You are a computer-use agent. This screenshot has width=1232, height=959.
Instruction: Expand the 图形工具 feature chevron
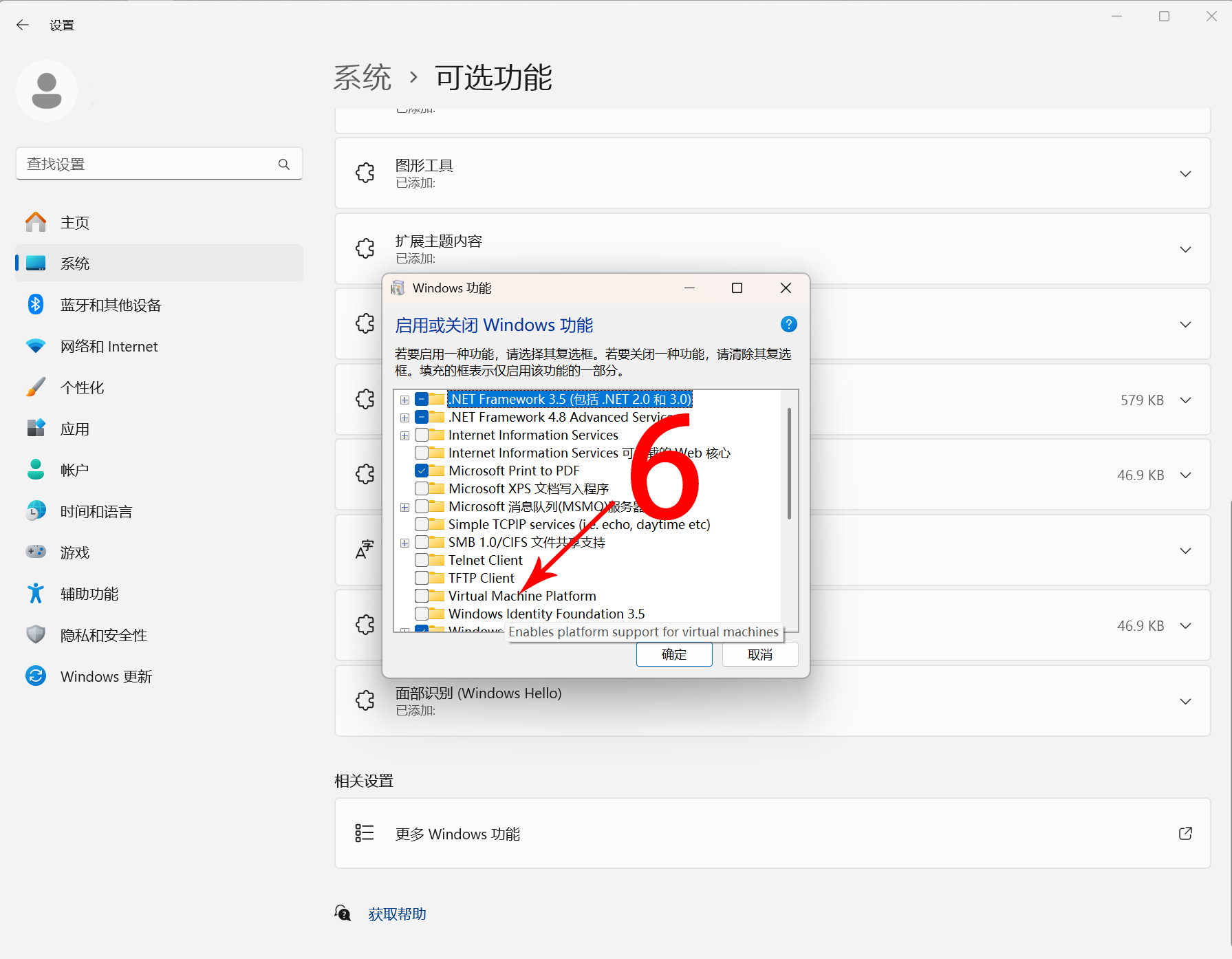1185,173
